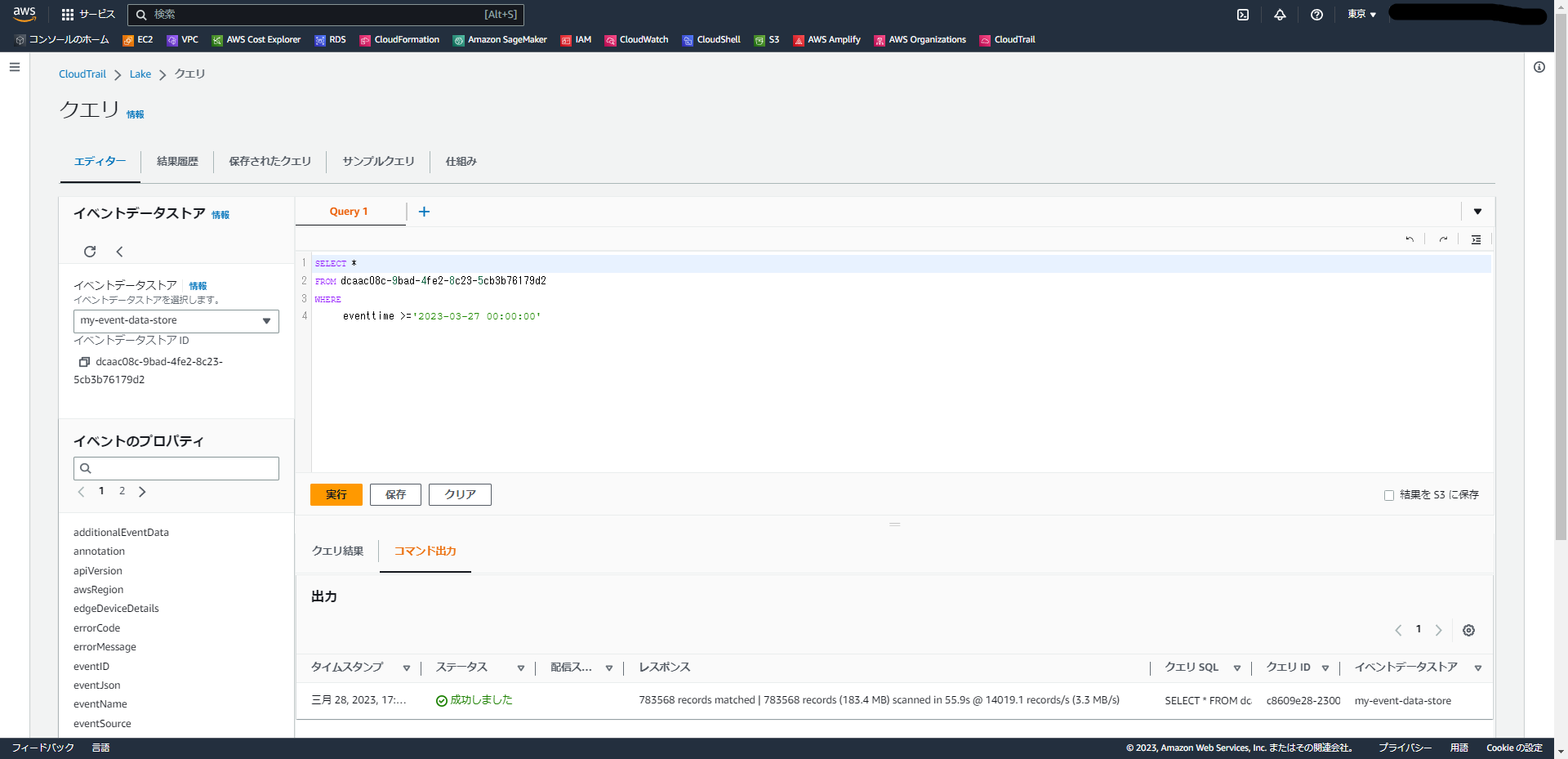Open the help question mark menu
This screenshot has height=759, width=1568.
point(1316,14)
